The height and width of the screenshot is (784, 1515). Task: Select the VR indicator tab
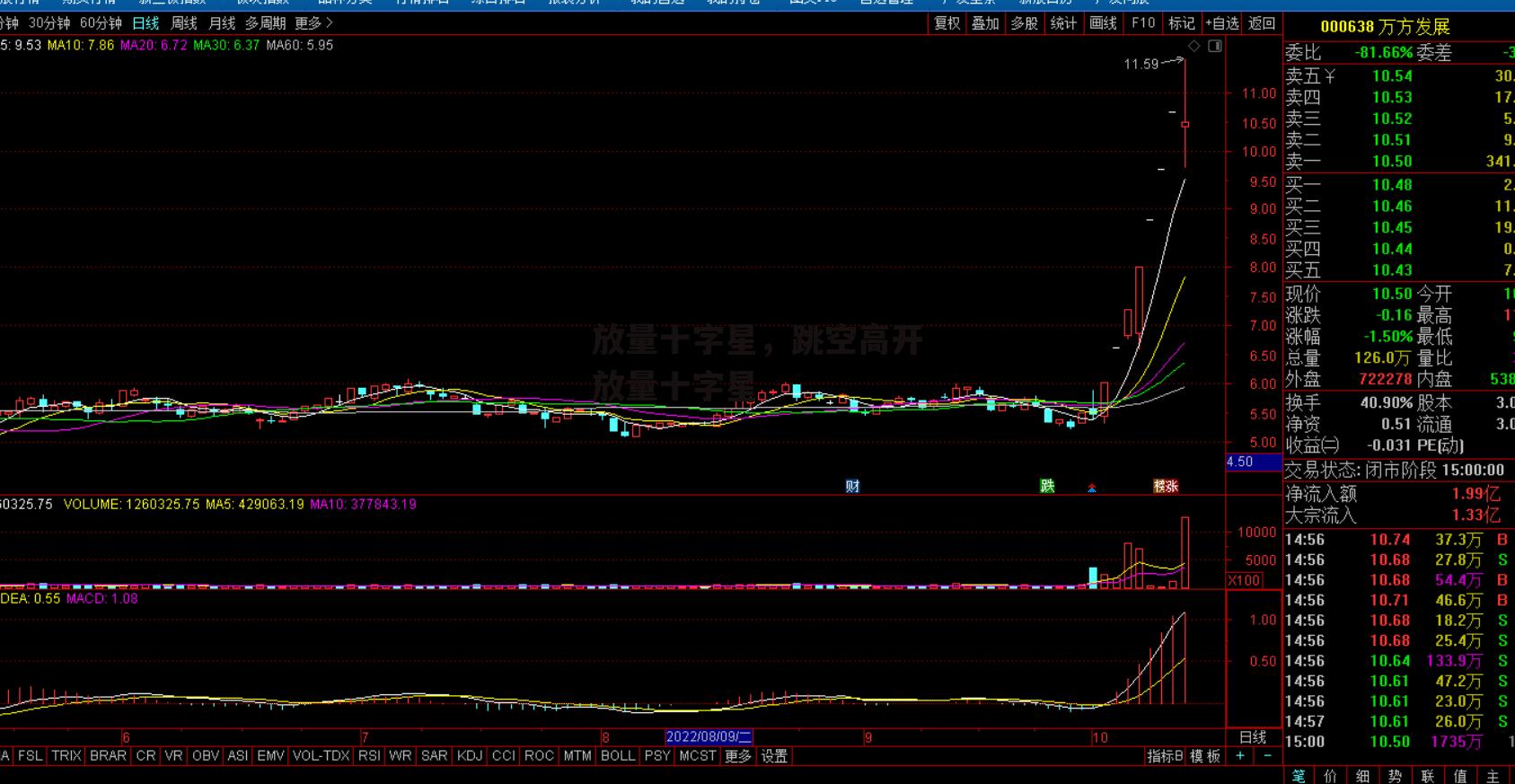click(173, 756)
